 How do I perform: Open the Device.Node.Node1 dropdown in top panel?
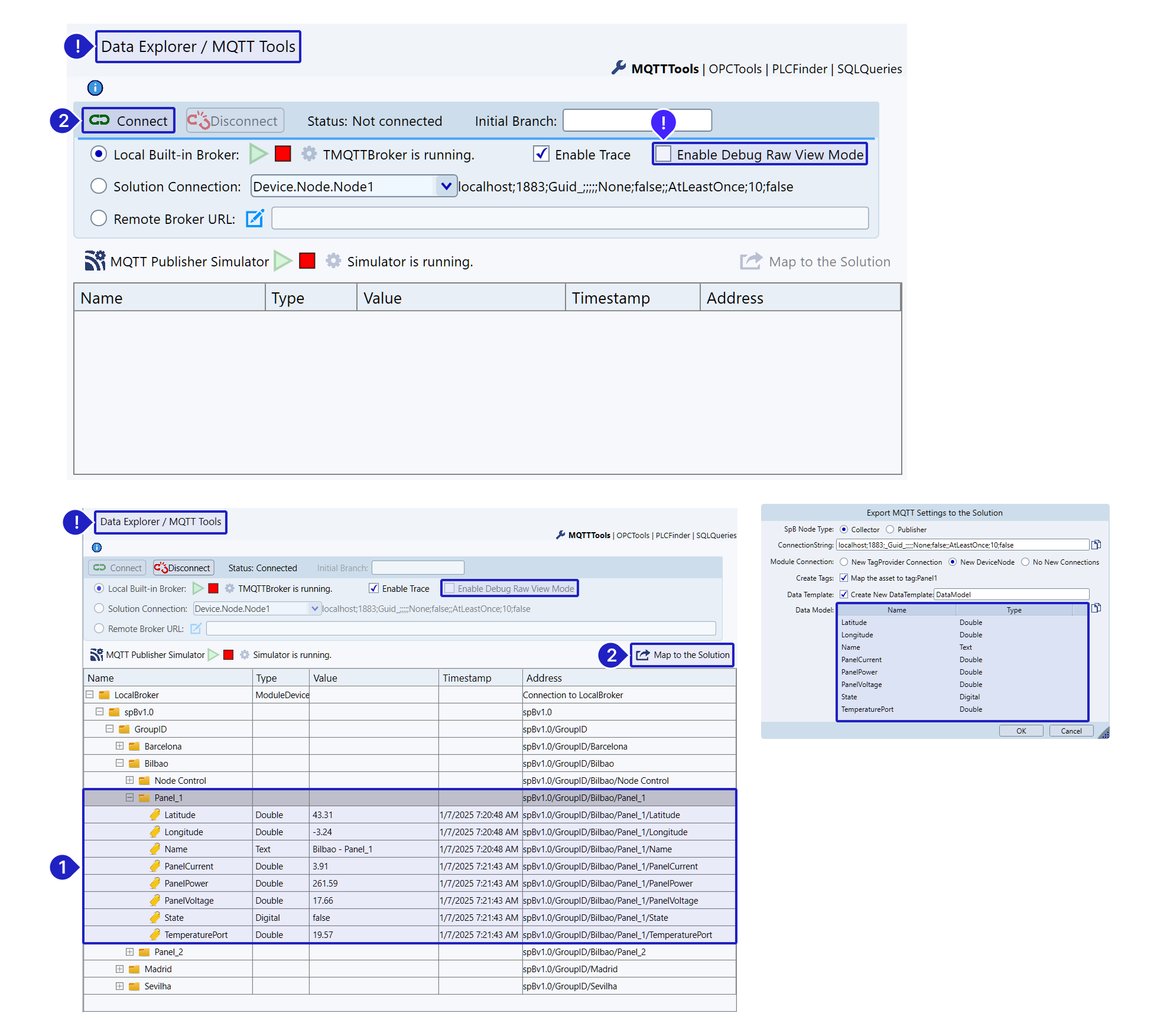(x=446, y=187)
